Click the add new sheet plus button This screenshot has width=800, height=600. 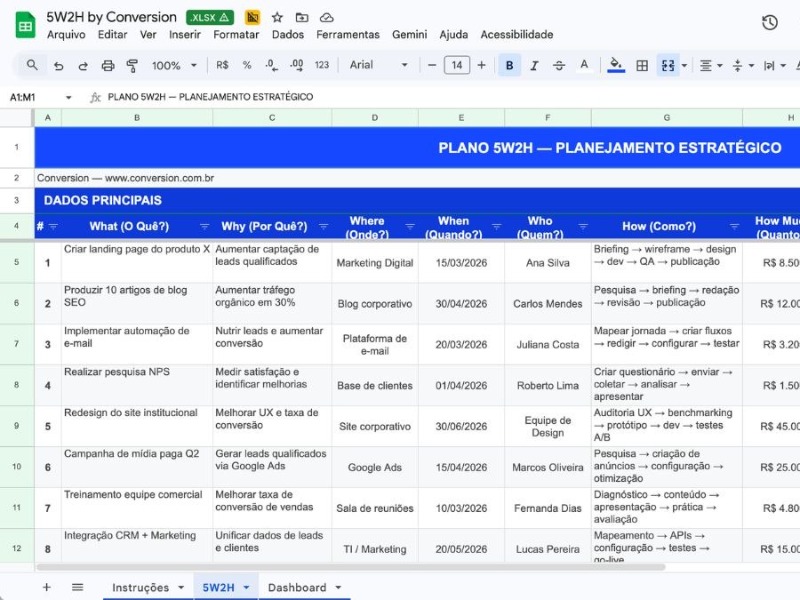46,587
